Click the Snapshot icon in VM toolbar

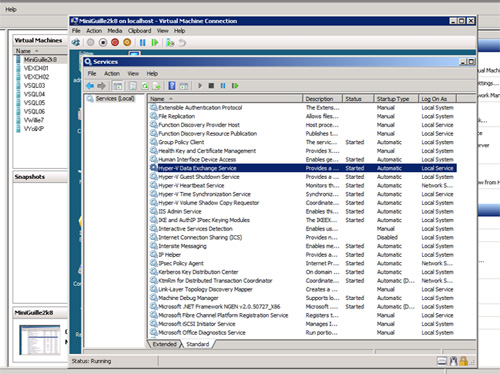pos(170,43)
